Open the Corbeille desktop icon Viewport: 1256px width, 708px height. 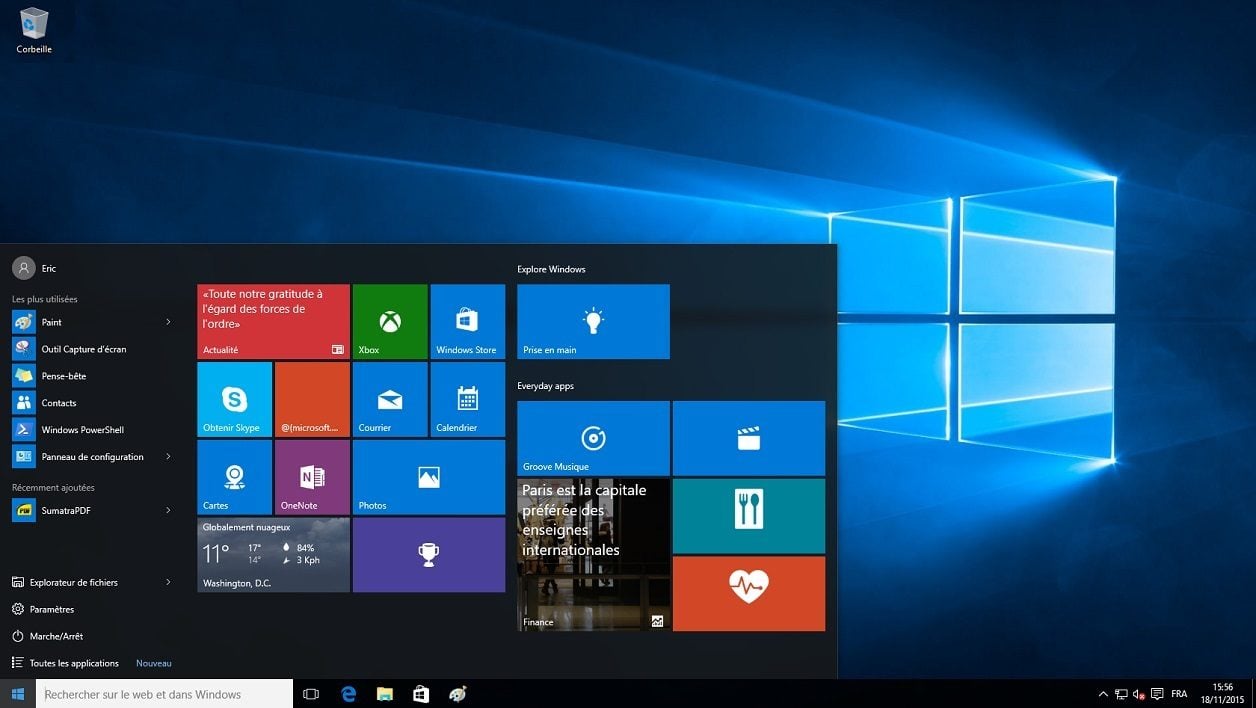[34, 30]
